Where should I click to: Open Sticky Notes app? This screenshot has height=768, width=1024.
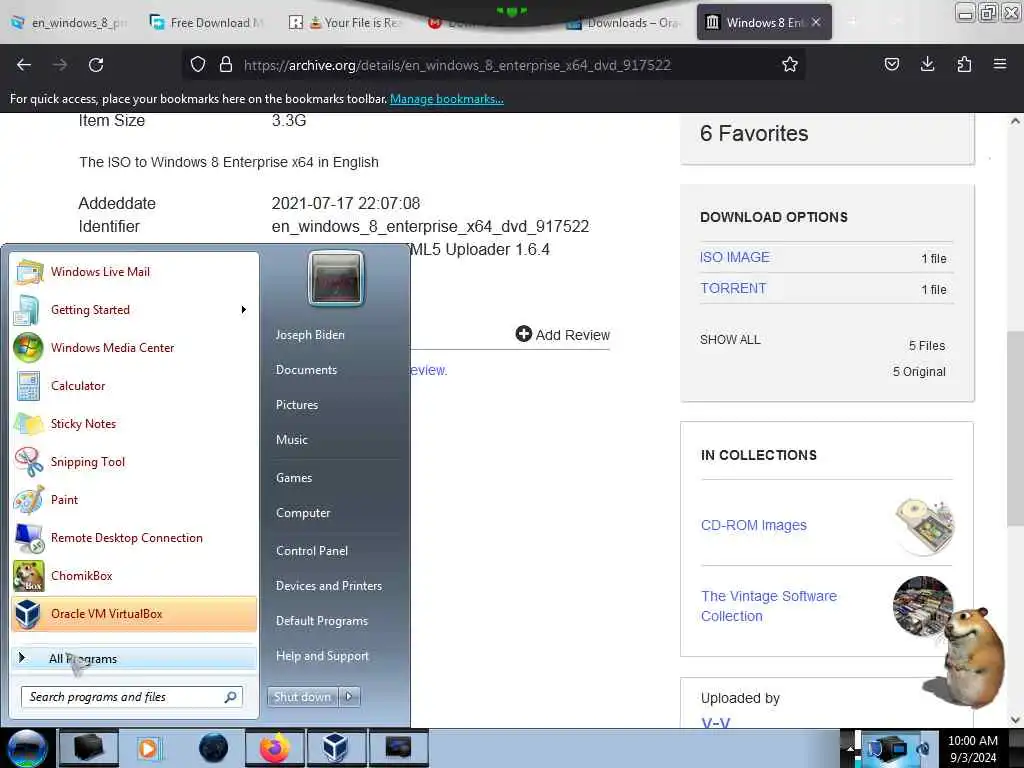[134, 423]
